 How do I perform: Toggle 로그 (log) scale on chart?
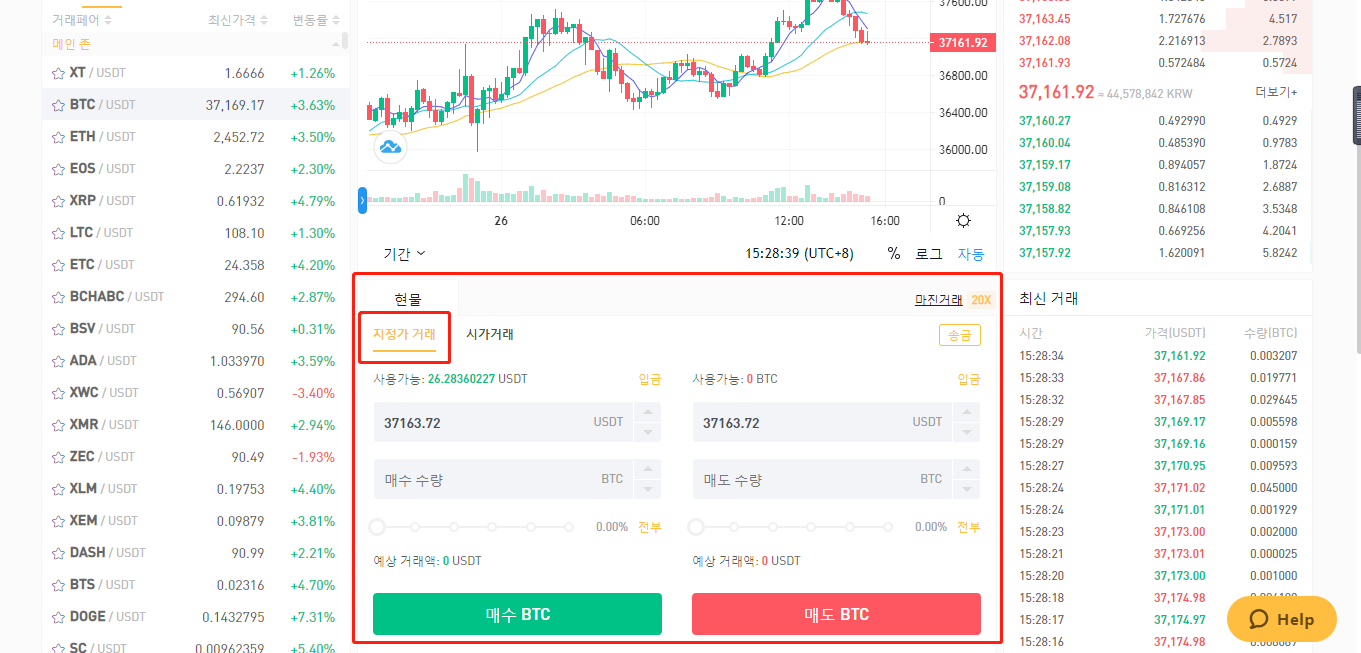point(929,254)
